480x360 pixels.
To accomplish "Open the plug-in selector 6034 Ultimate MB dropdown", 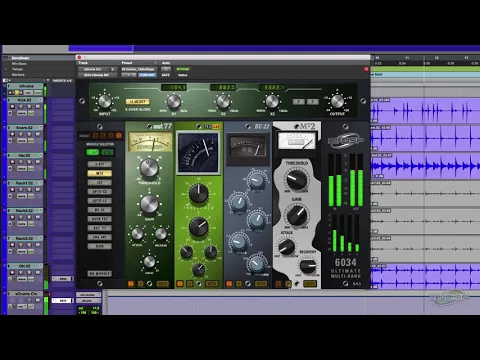I will (98, 75).
